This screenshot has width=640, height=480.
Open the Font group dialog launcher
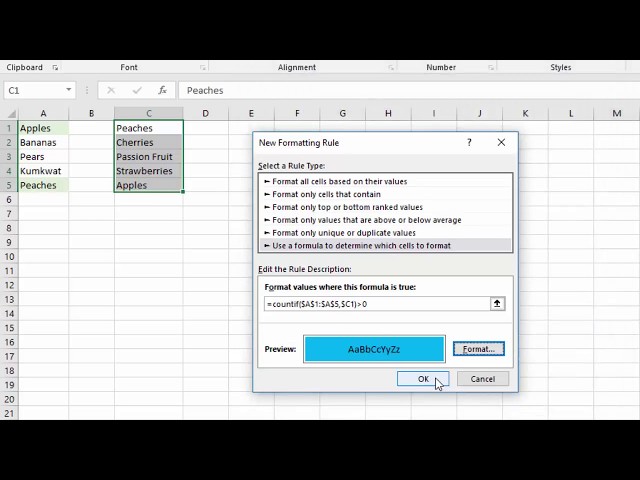(202, 68)
